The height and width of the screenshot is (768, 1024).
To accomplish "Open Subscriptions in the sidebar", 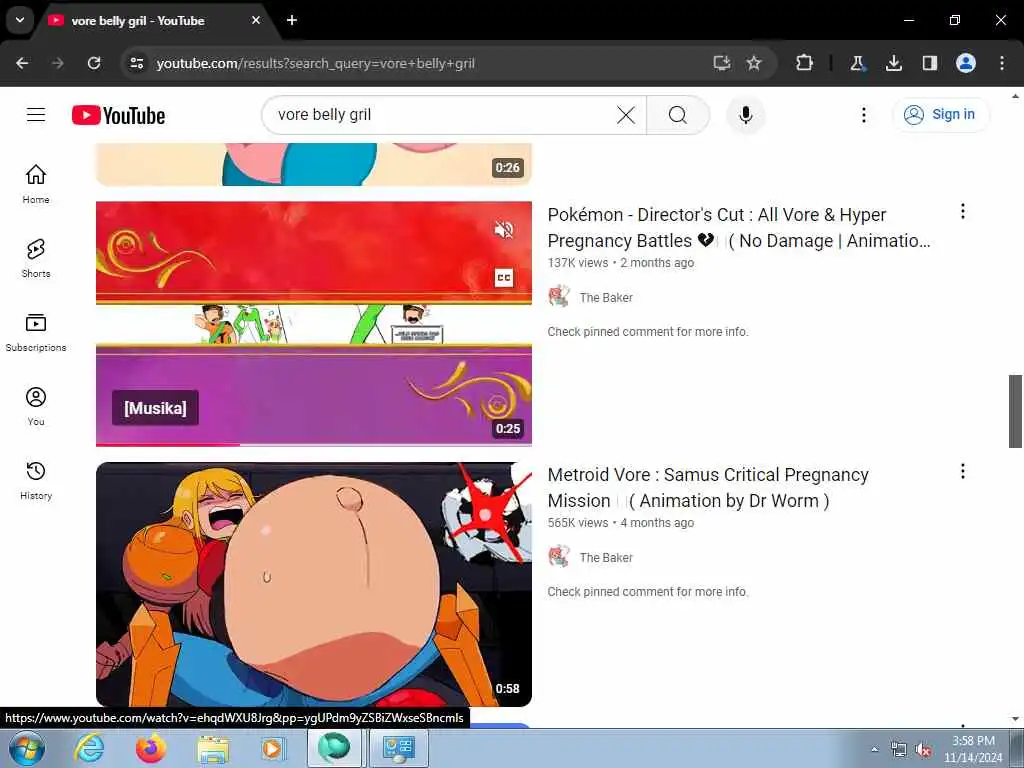I will [36, 332].
